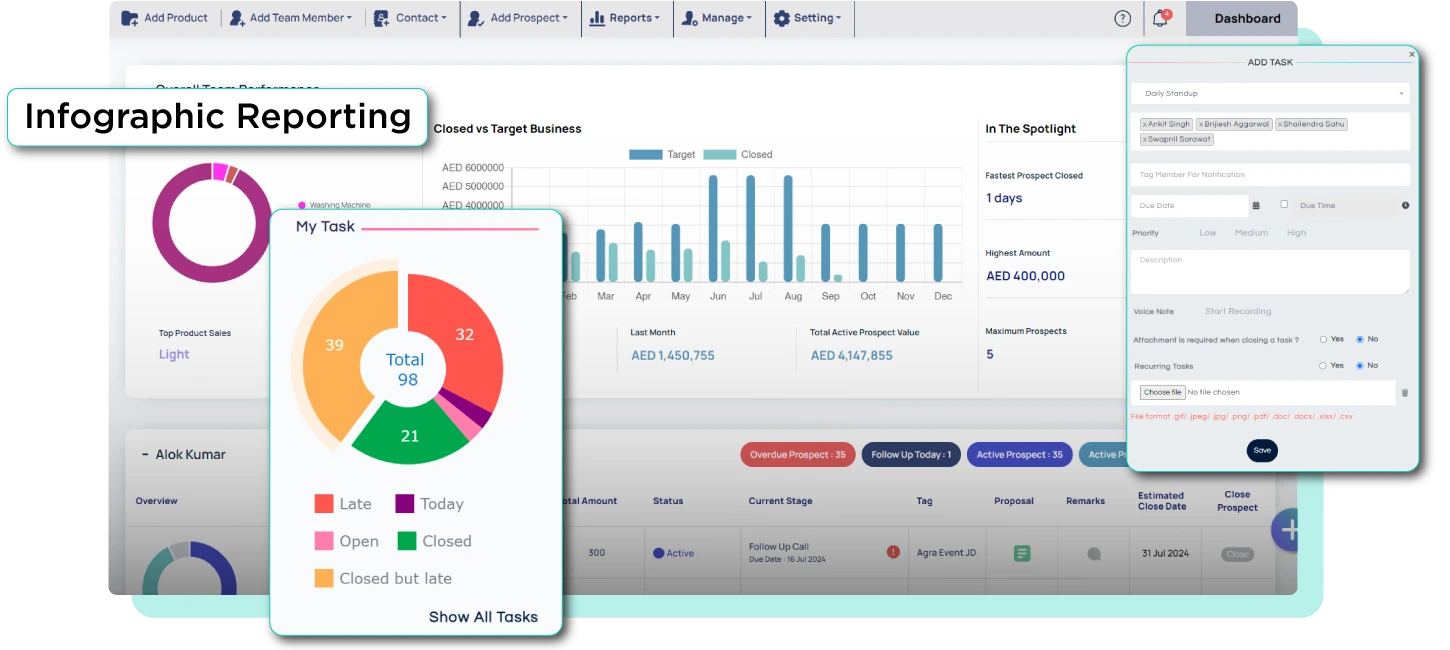The height and width of the screenshot is (650, 1450).
Task: Open the remarks chat bubble icon
Action: pos(1094,554)
